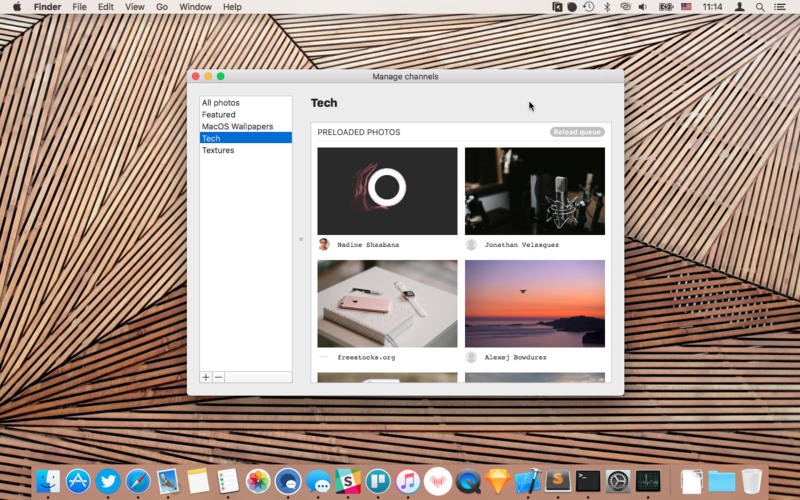The image size is (800, 500).
Task: Add a new channel with plus button
Action: [206, 377]
